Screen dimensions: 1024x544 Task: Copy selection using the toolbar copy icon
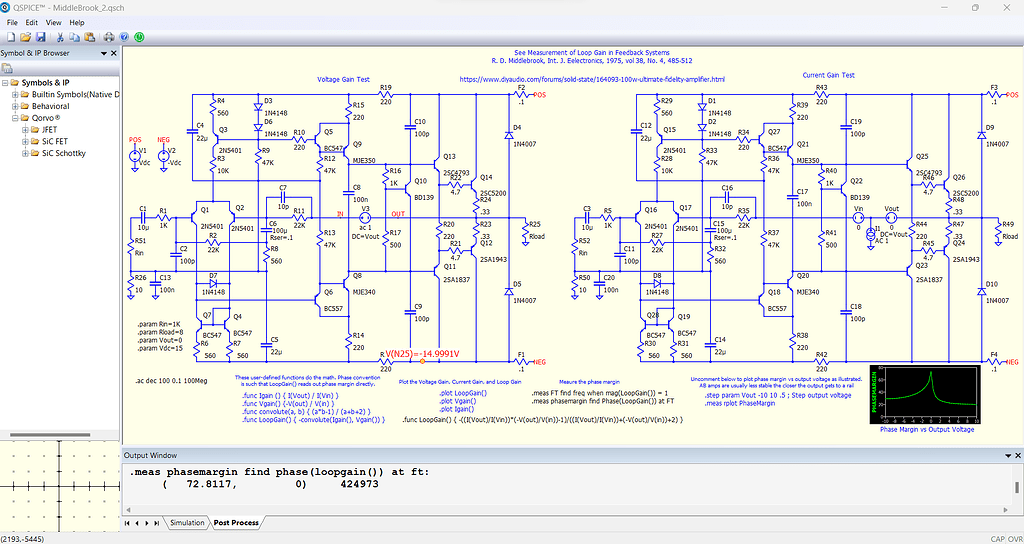74,37
